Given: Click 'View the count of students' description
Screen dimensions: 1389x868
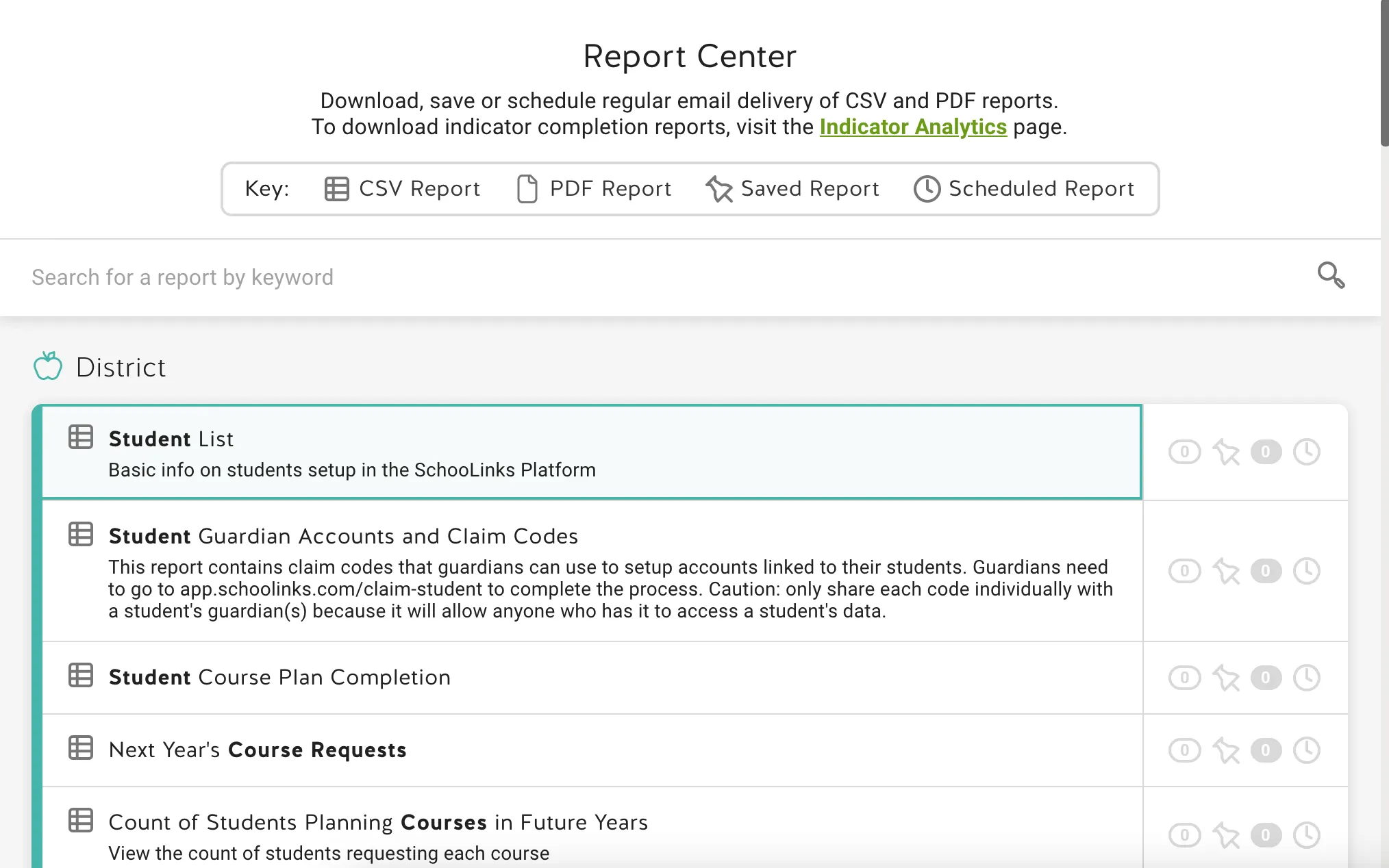Looking at the screenshot, I should coord(329,854).
